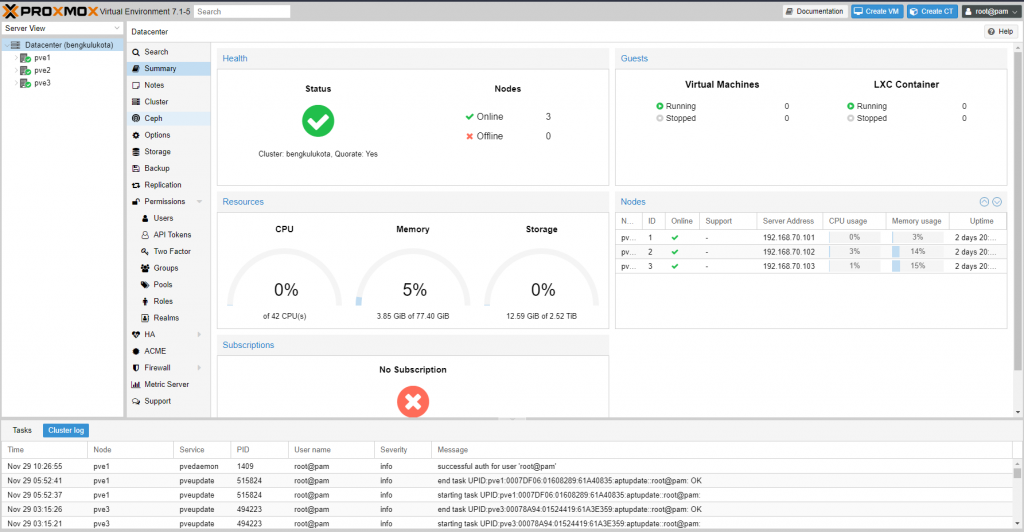This screenshot has height=532, width=1024.
Task: Click the No Subscription red X icon
Action: click(413, 401)
